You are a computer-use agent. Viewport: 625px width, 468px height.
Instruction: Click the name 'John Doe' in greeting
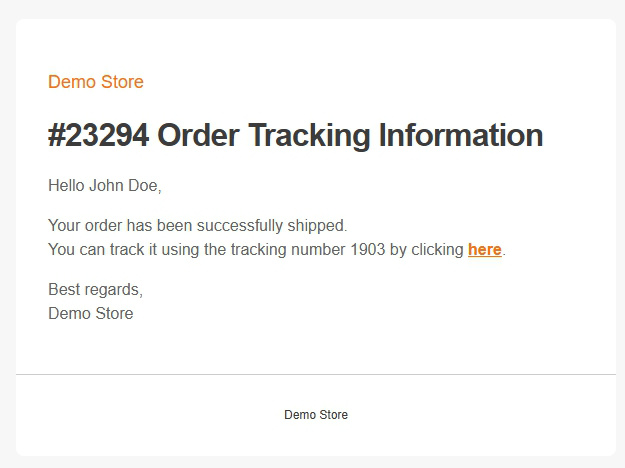(x=123, y=186)
